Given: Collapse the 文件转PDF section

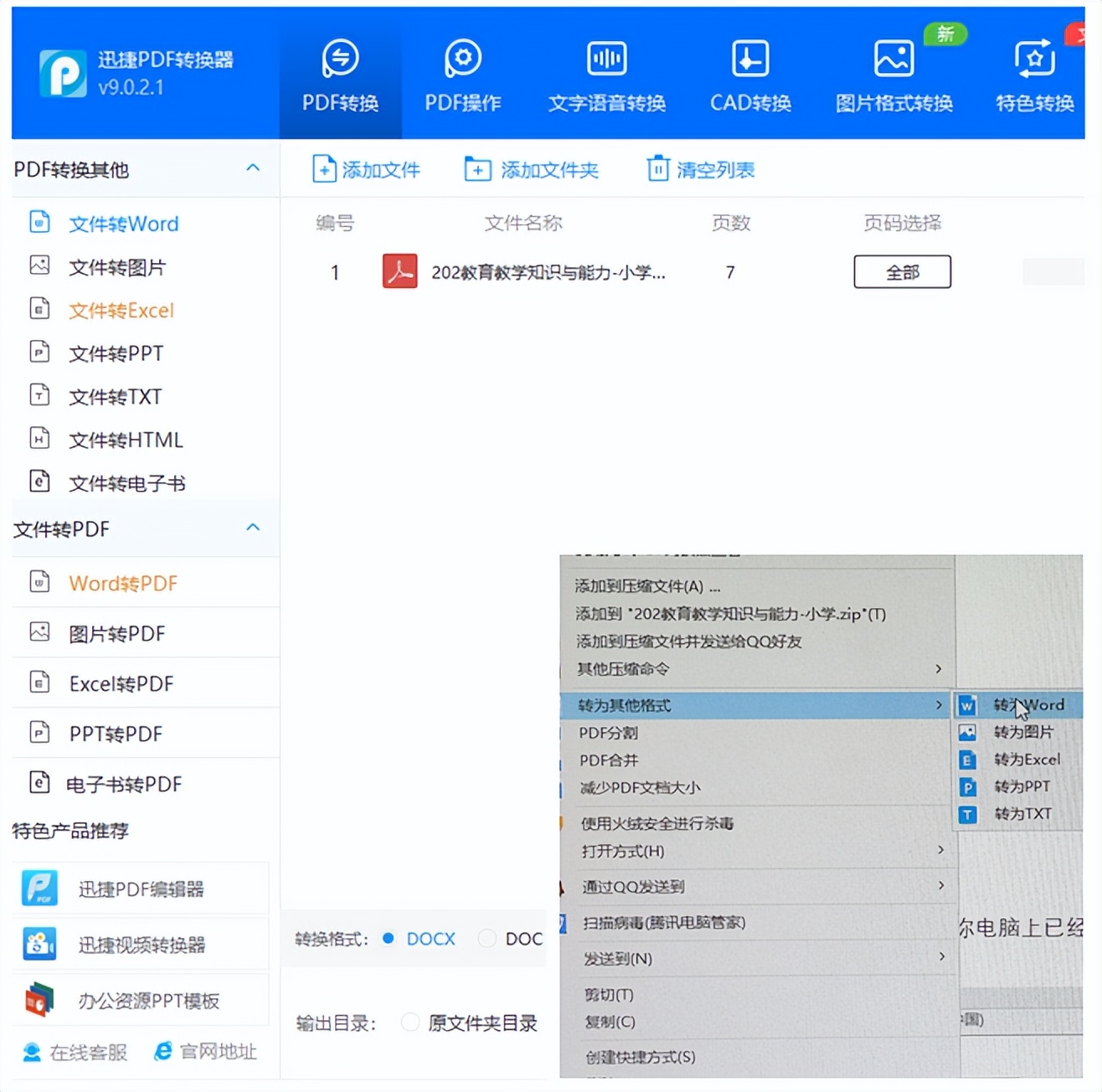Looking at the screenshot, I should click(253, 528).
